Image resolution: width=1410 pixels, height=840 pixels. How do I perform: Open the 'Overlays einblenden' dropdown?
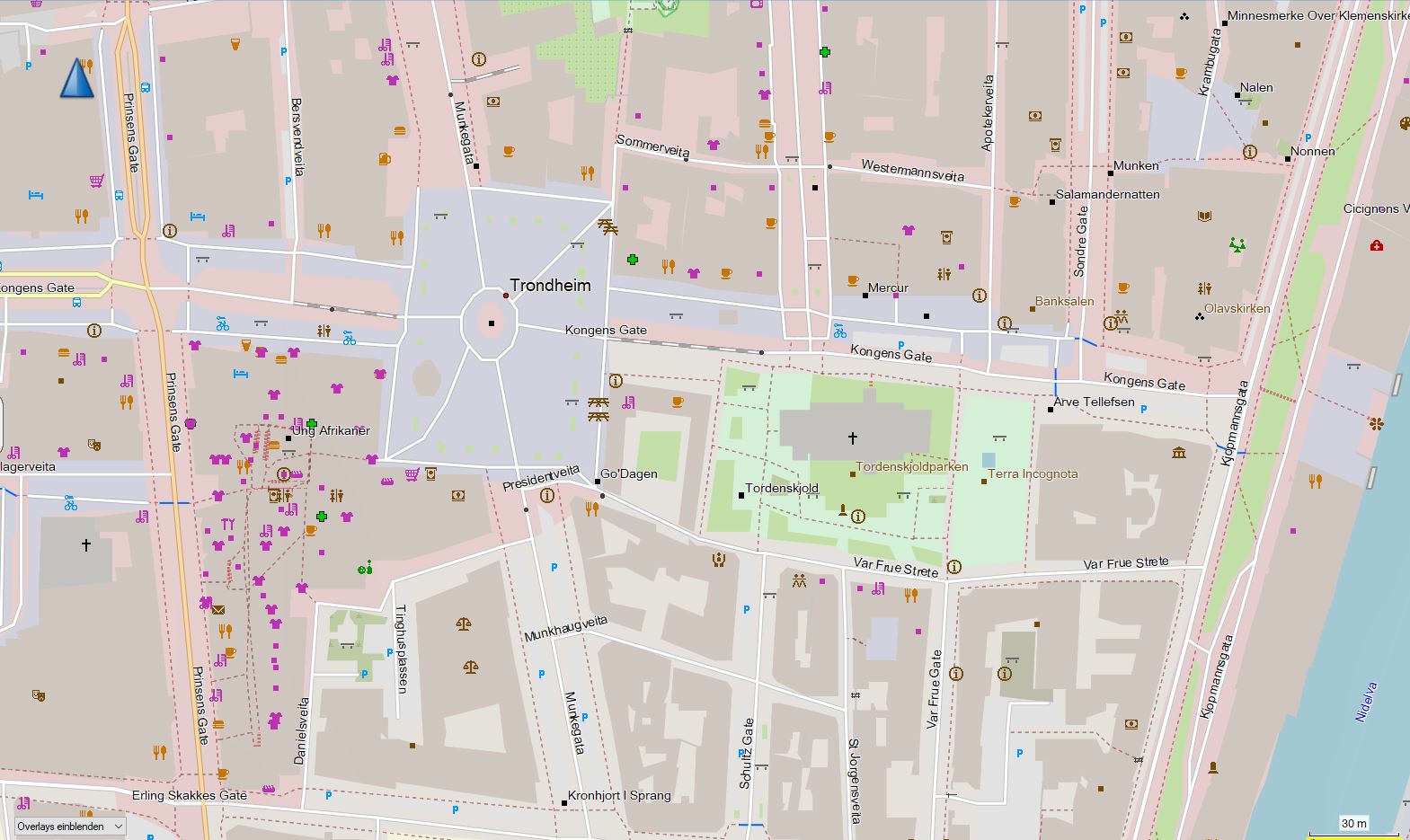click(70, 826)
